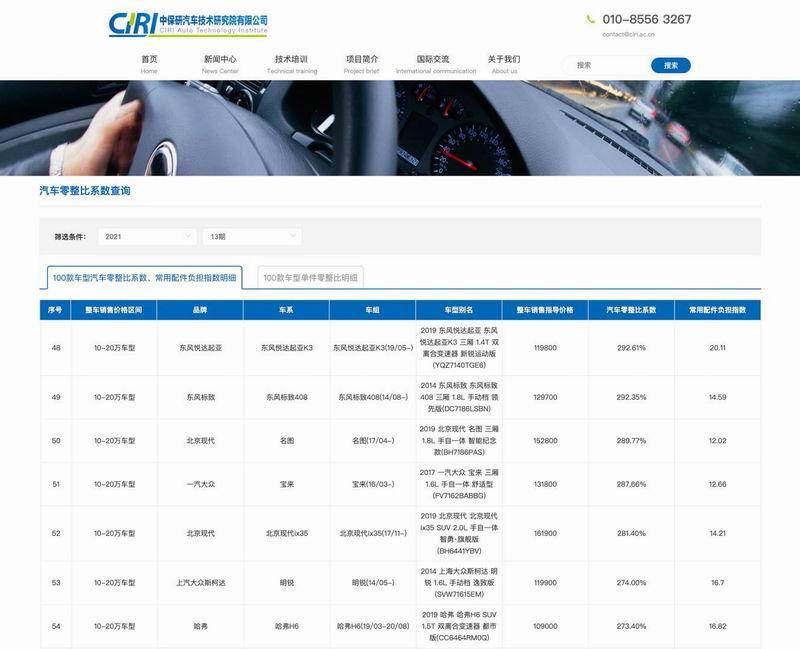Open the 新闻中心 News Center menu
This screenshot has width=800, height=649.
point(220,64)
